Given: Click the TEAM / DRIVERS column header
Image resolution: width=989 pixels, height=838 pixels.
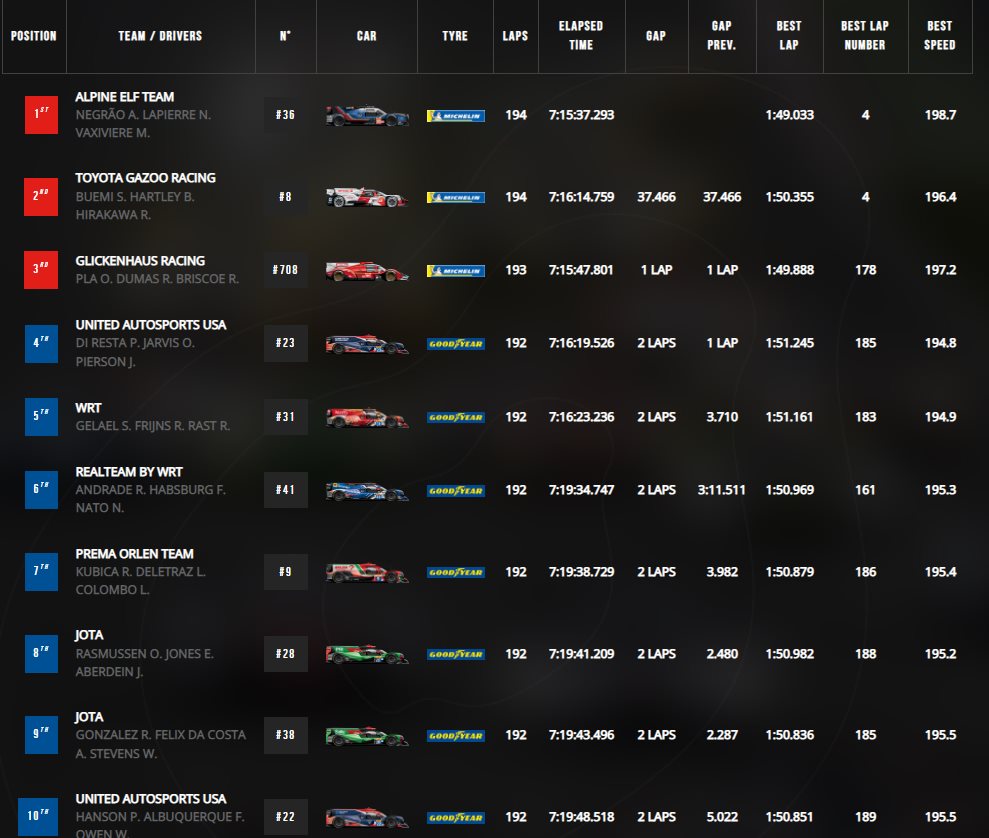Looking at the screenshot, I should [160, 36].
